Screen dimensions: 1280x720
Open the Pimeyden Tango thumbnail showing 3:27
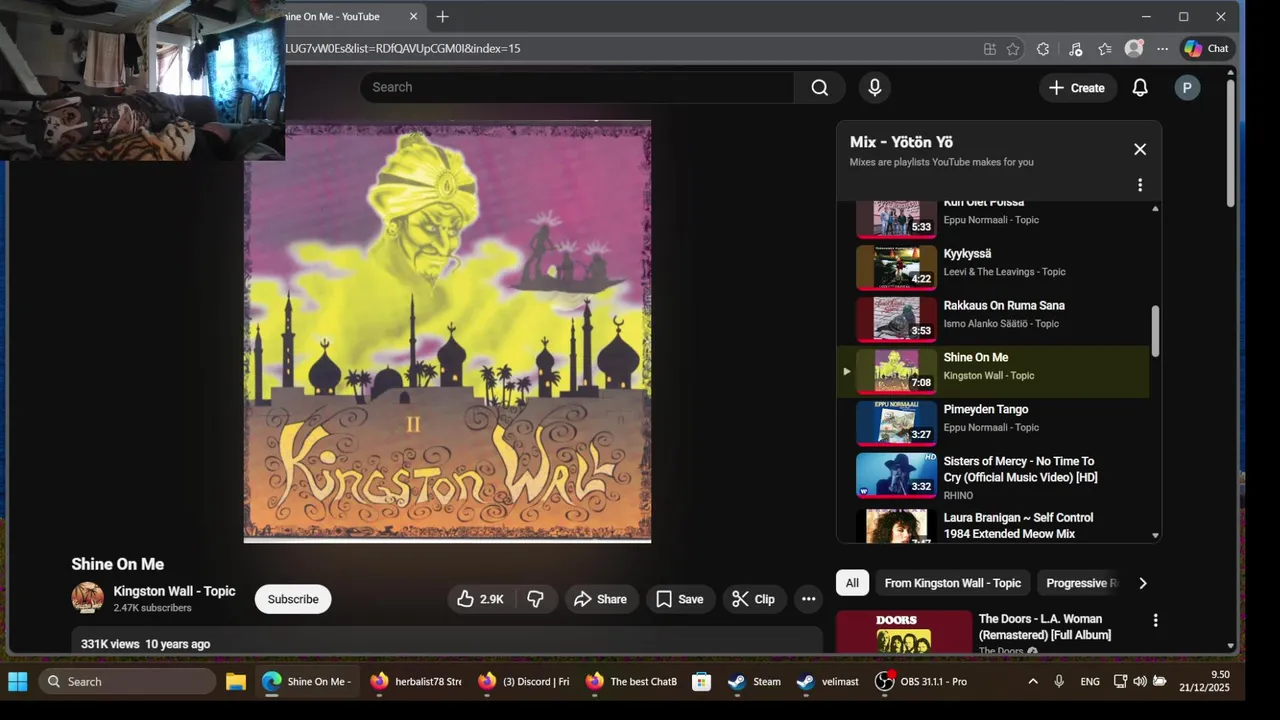point(896,423)
